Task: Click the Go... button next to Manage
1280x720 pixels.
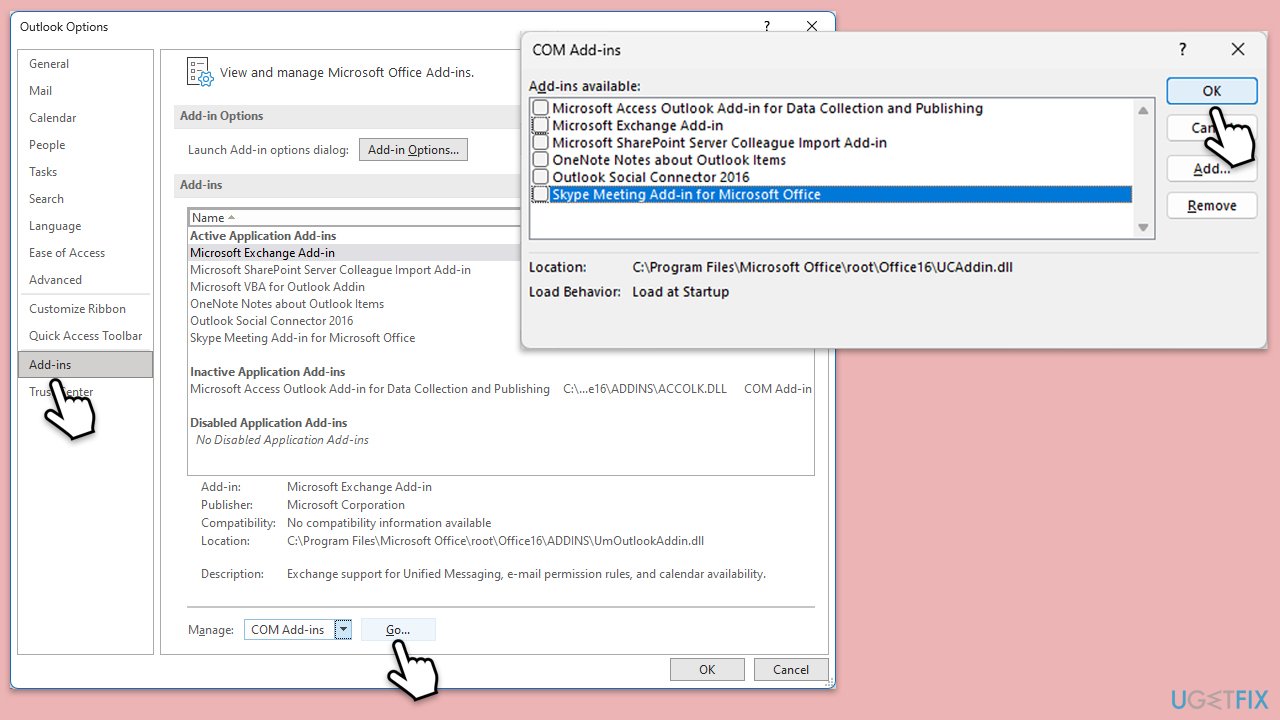Action: (x=398, y=629)
